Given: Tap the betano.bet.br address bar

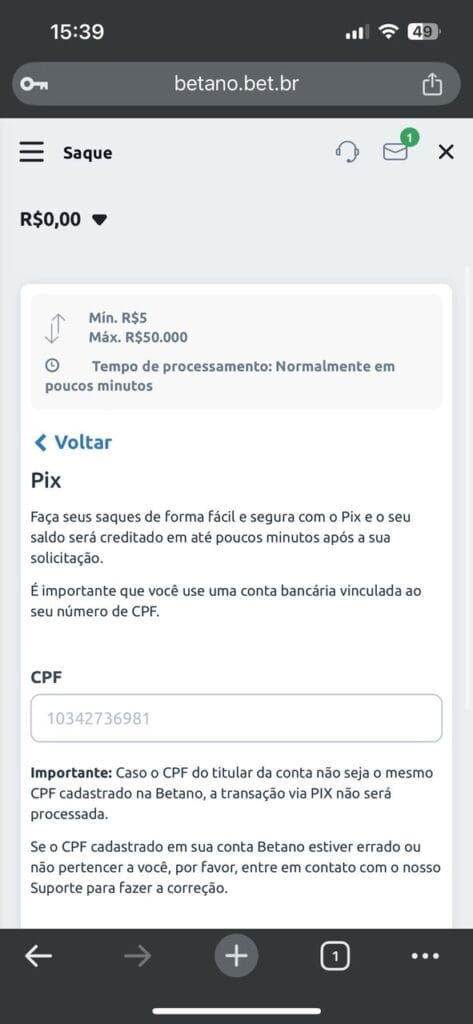Looking at the screenshot, I should pos(236,84).
